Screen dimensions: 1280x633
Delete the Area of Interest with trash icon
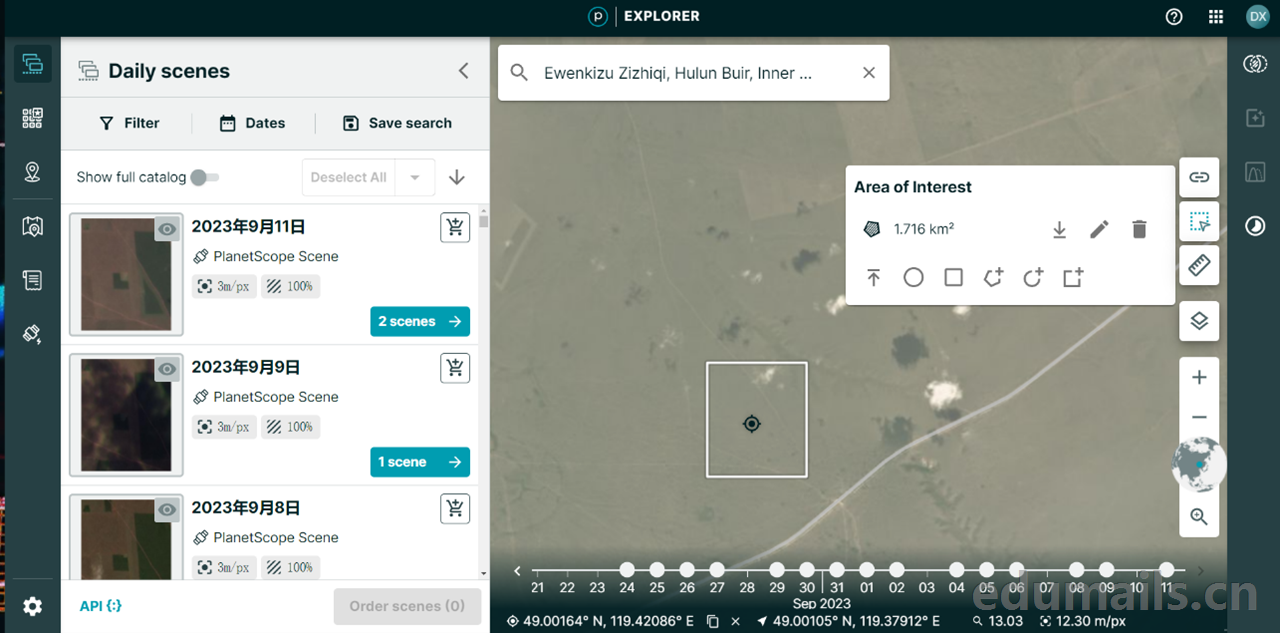tap(1139, 229)
